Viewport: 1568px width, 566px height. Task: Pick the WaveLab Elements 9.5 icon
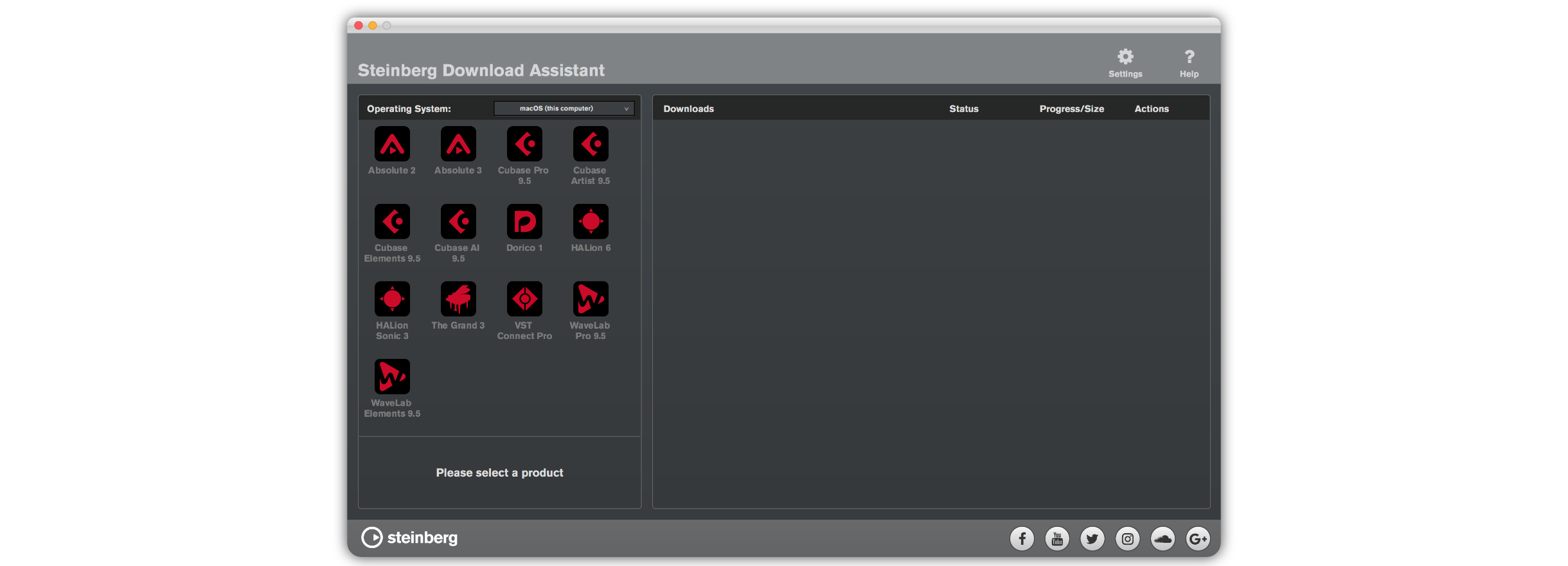click(x=392, y=376)
